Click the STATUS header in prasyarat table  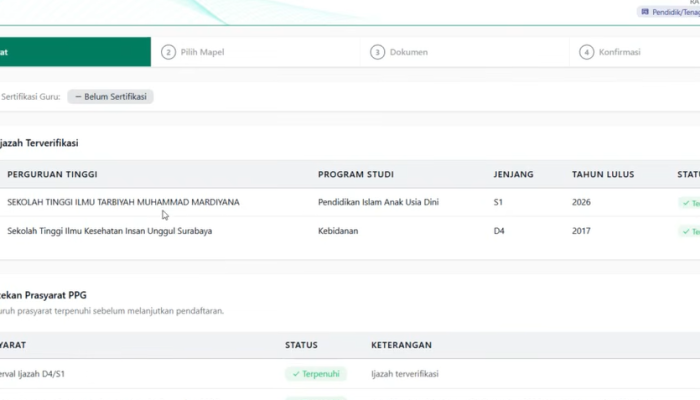(x=301, y=345)
